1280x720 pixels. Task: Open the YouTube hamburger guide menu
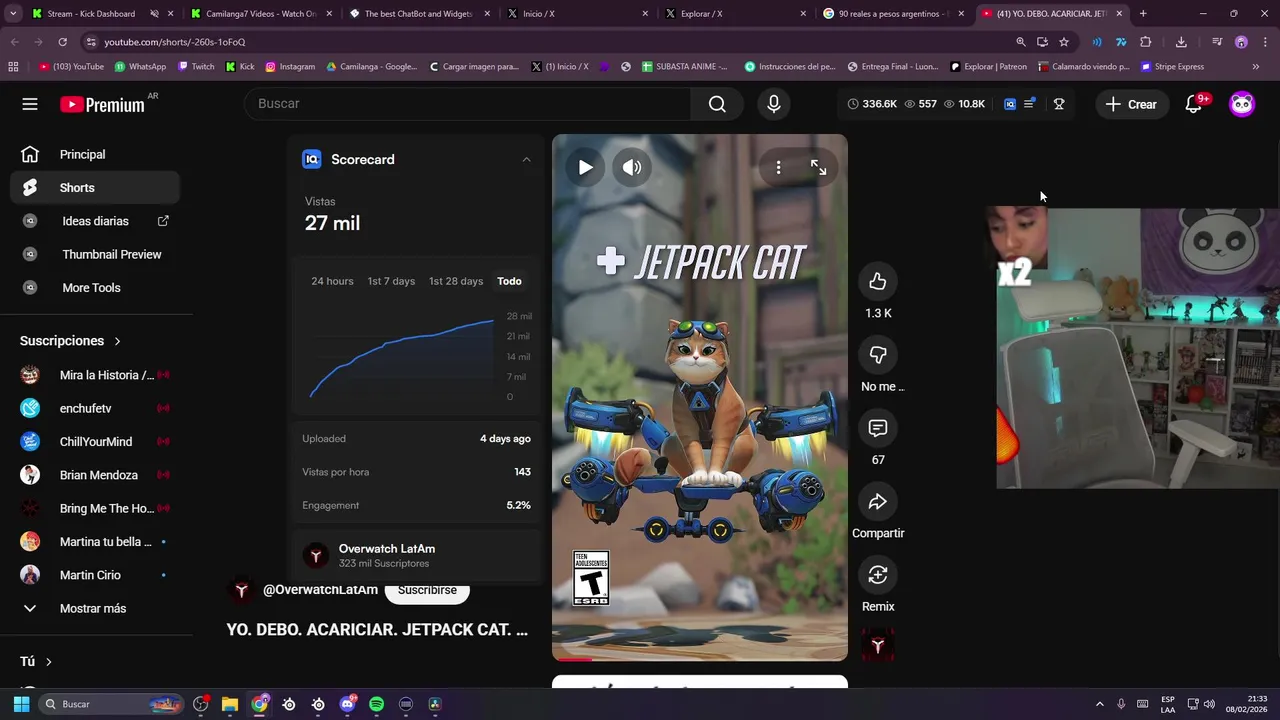(x=30, y=104)
